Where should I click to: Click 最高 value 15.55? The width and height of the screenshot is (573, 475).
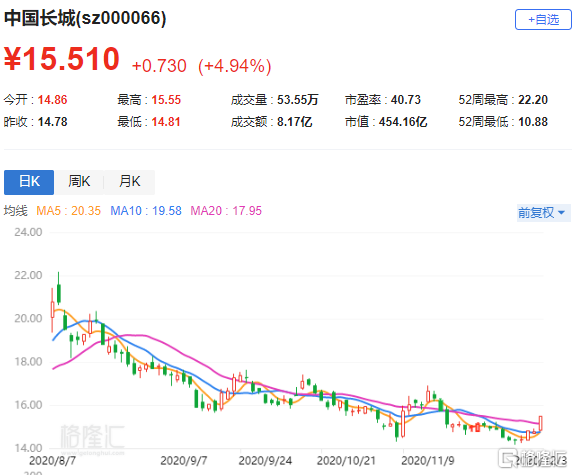click(x=166, y=100)
